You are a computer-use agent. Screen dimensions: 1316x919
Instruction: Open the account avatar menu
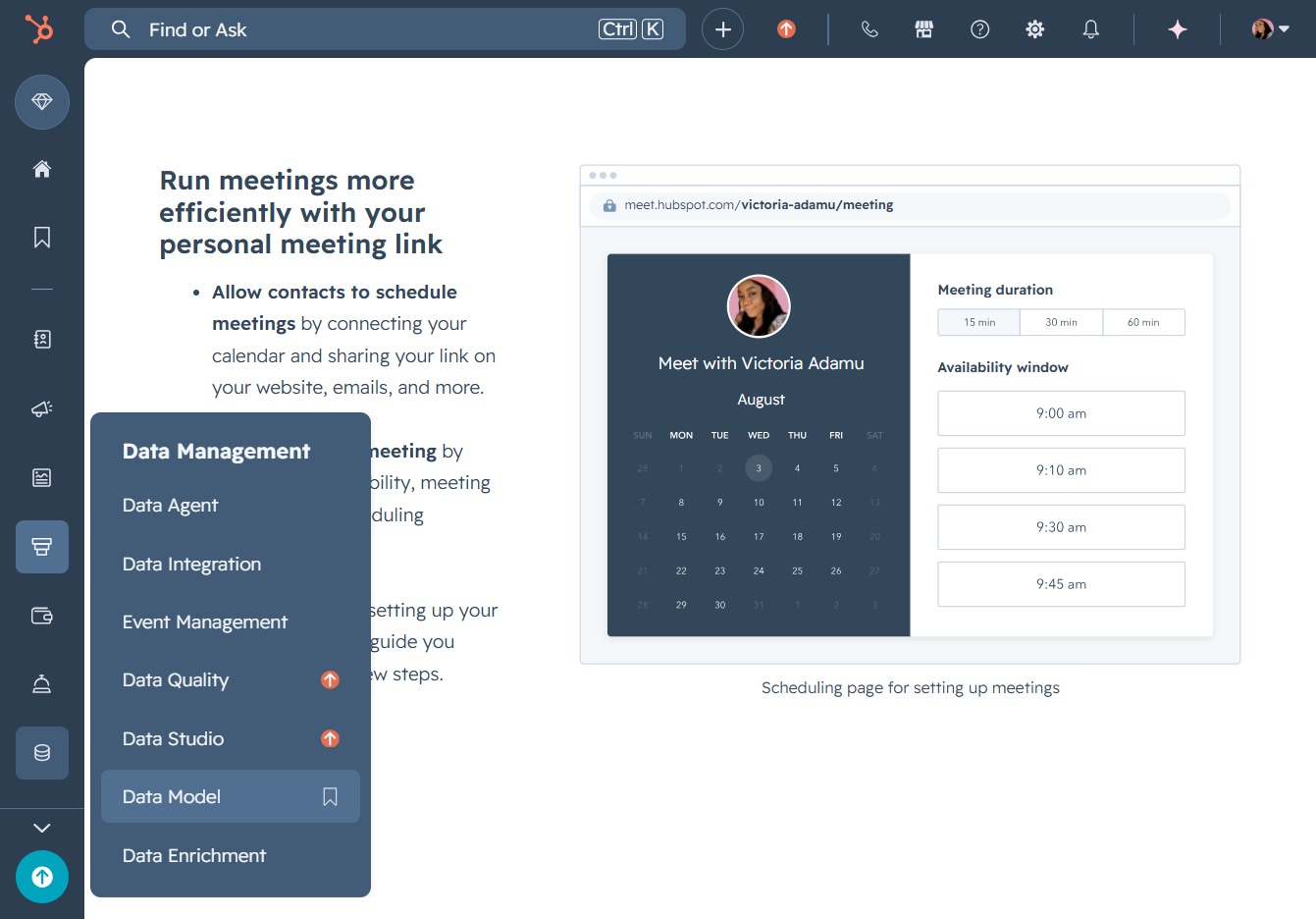[x=1270, y=29]
